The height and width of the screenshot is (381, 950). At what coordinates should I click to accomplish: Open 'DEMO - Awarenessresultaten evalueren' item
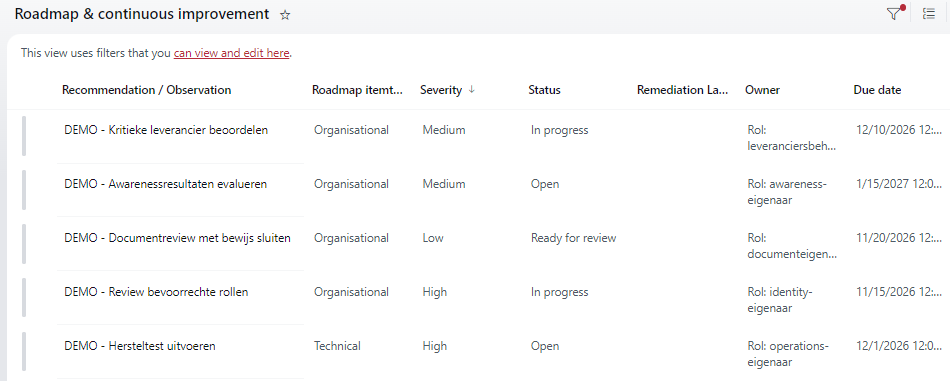coord(165,184)
